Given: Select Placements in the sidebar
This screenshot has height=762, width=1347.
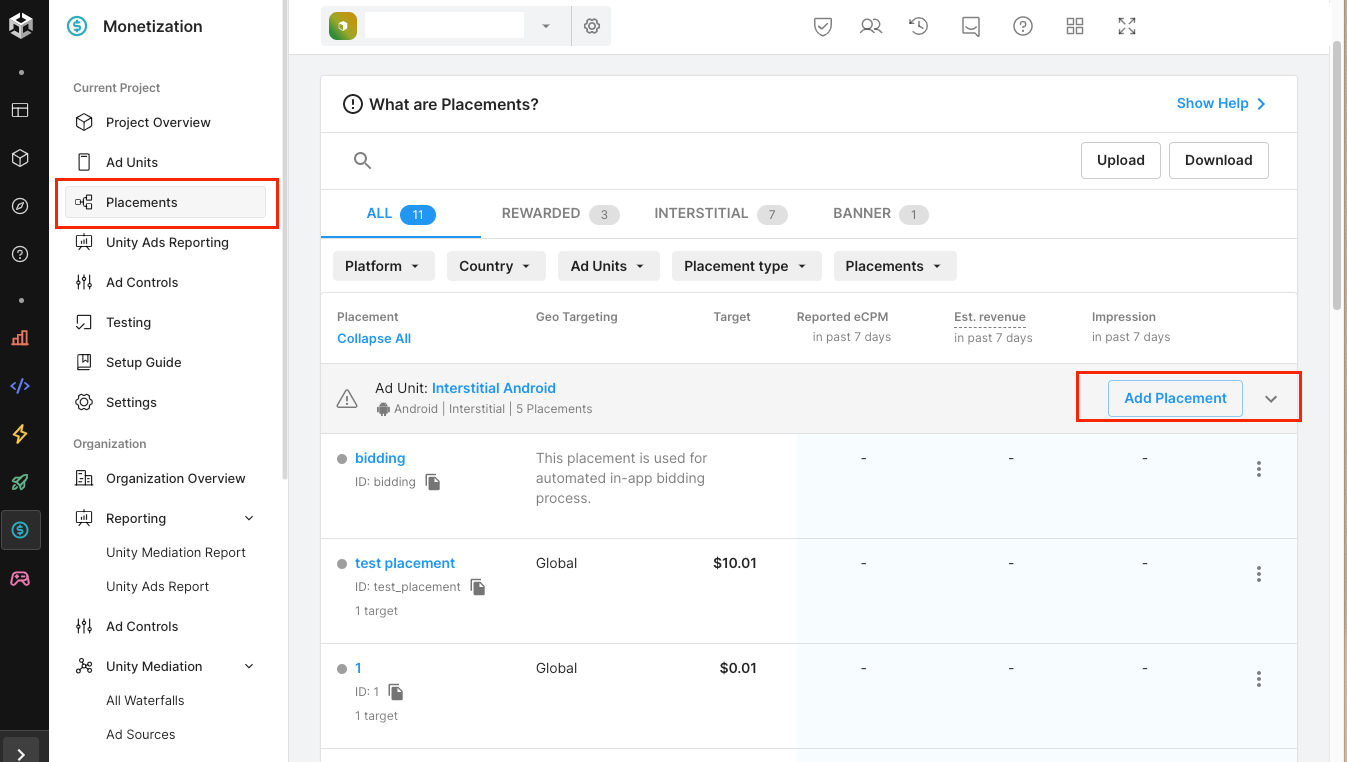Looking at the screenshot, I should pos(166,202).
